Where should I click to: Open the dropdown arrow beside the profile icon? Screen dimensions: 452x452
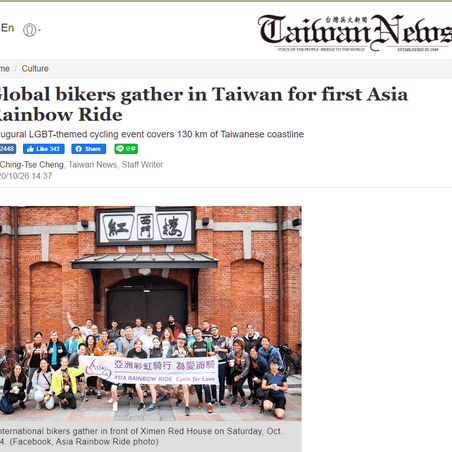[40, 30]
